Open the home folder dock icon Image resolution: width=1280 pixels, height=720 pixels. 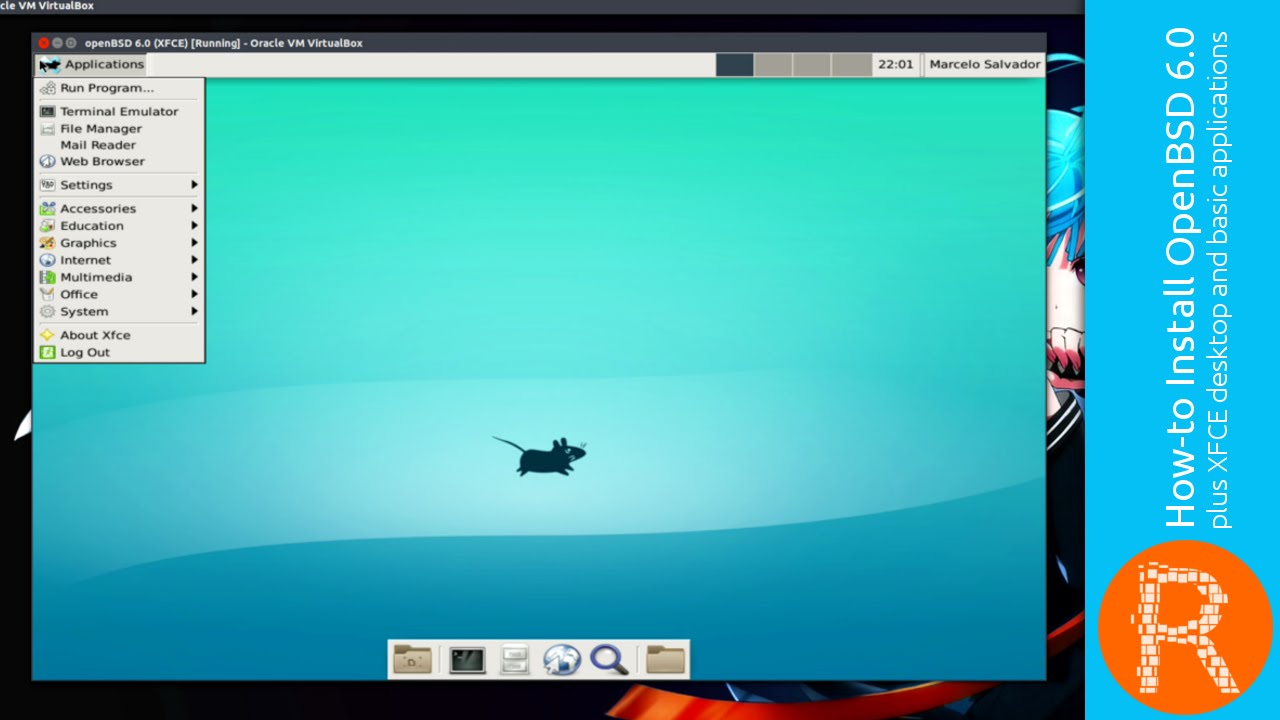point(412,660)
